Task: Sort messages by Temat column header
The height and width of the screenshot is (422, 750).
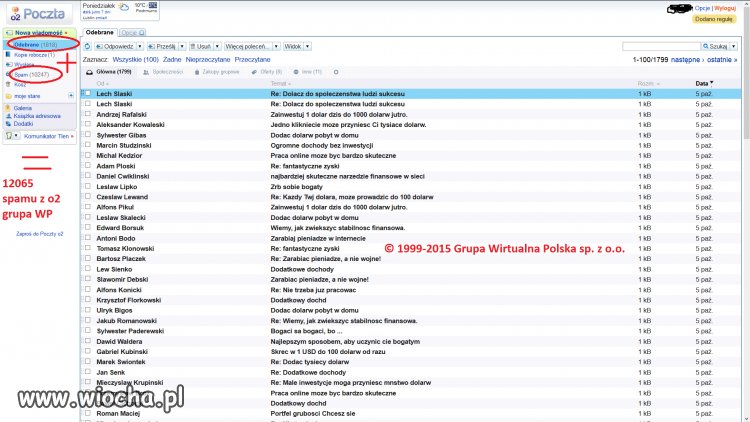Action: (x=281, y=83)
